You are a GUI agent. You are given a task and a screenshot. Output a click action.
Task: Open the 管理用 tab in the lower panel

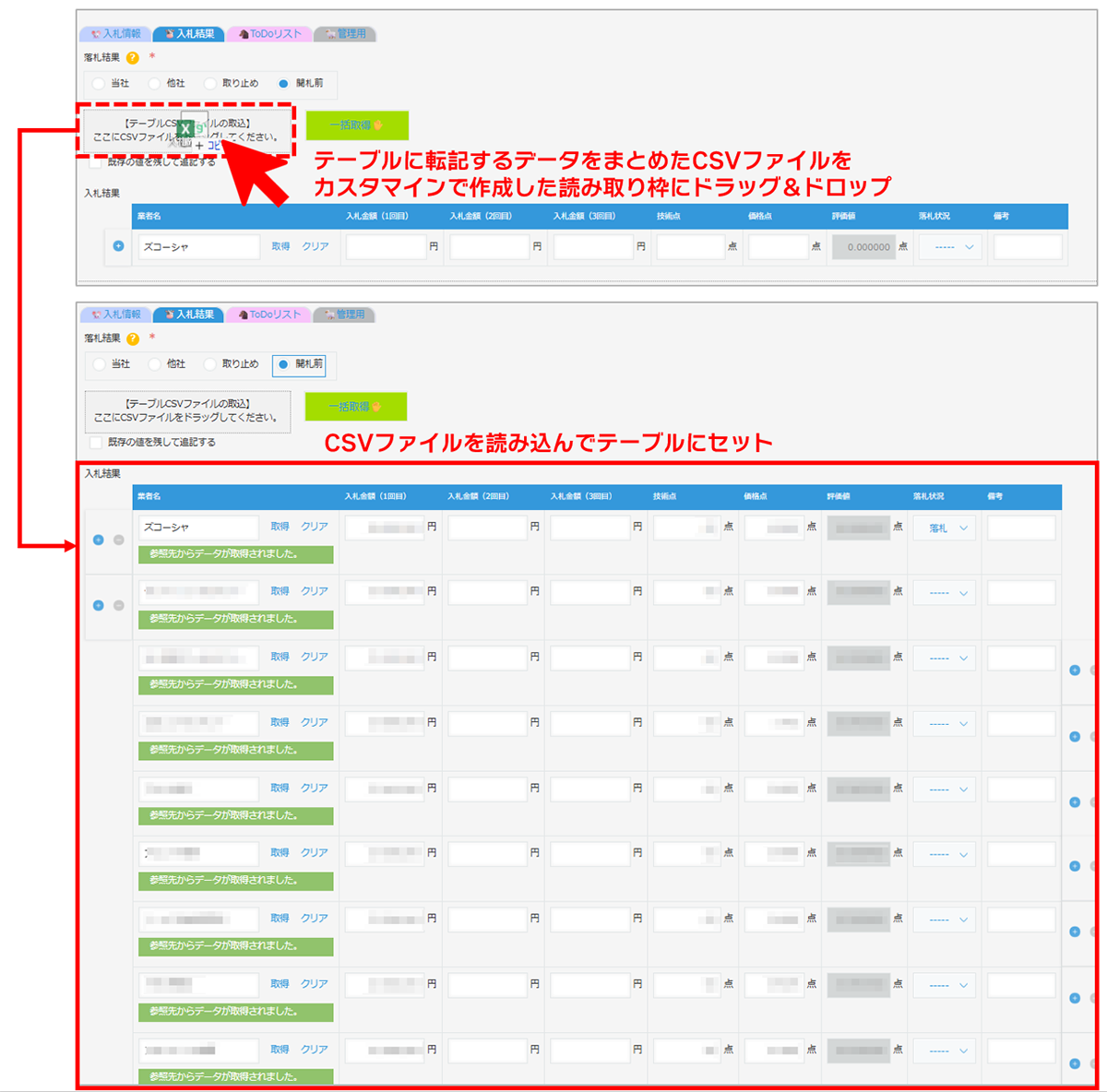344,315
